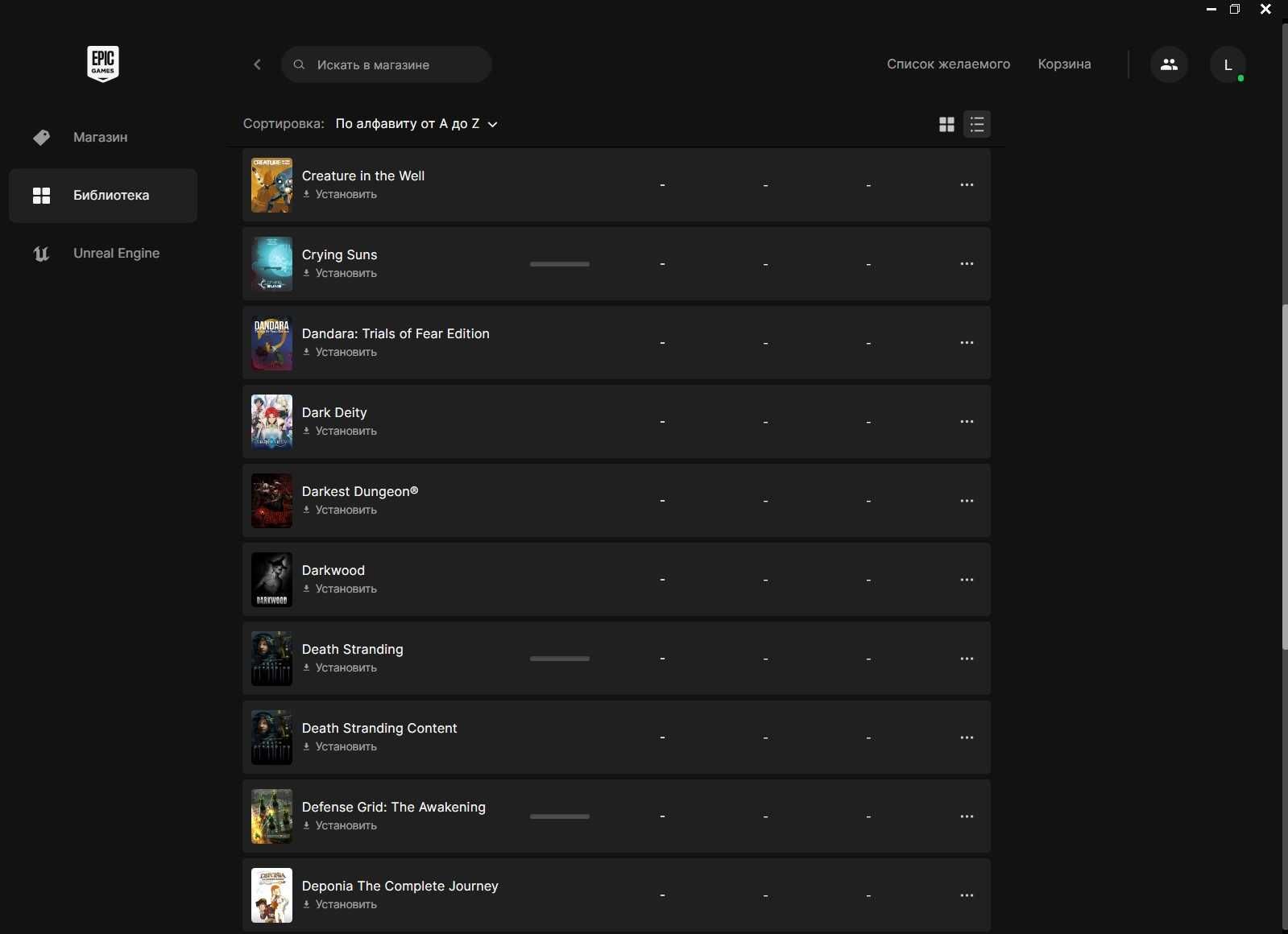Open the Корзина cart
This screenshot has width=1288, height=934.
pyautogui.click(x=1064, y=64)
